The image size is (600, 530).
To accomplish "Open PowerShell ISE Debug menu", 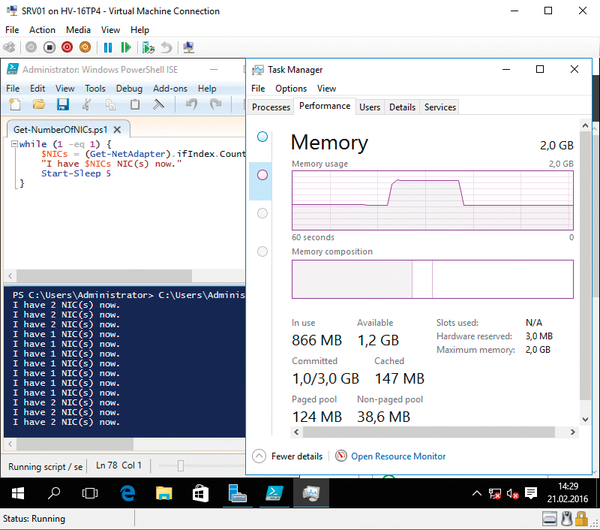I will (x=129, y=89).
